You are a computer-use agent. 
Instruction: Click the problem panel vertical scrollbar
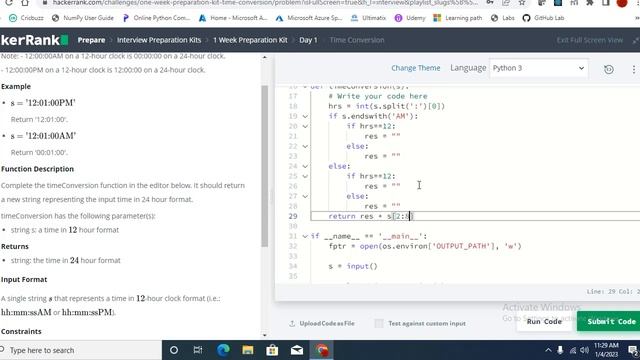[264, 166]
